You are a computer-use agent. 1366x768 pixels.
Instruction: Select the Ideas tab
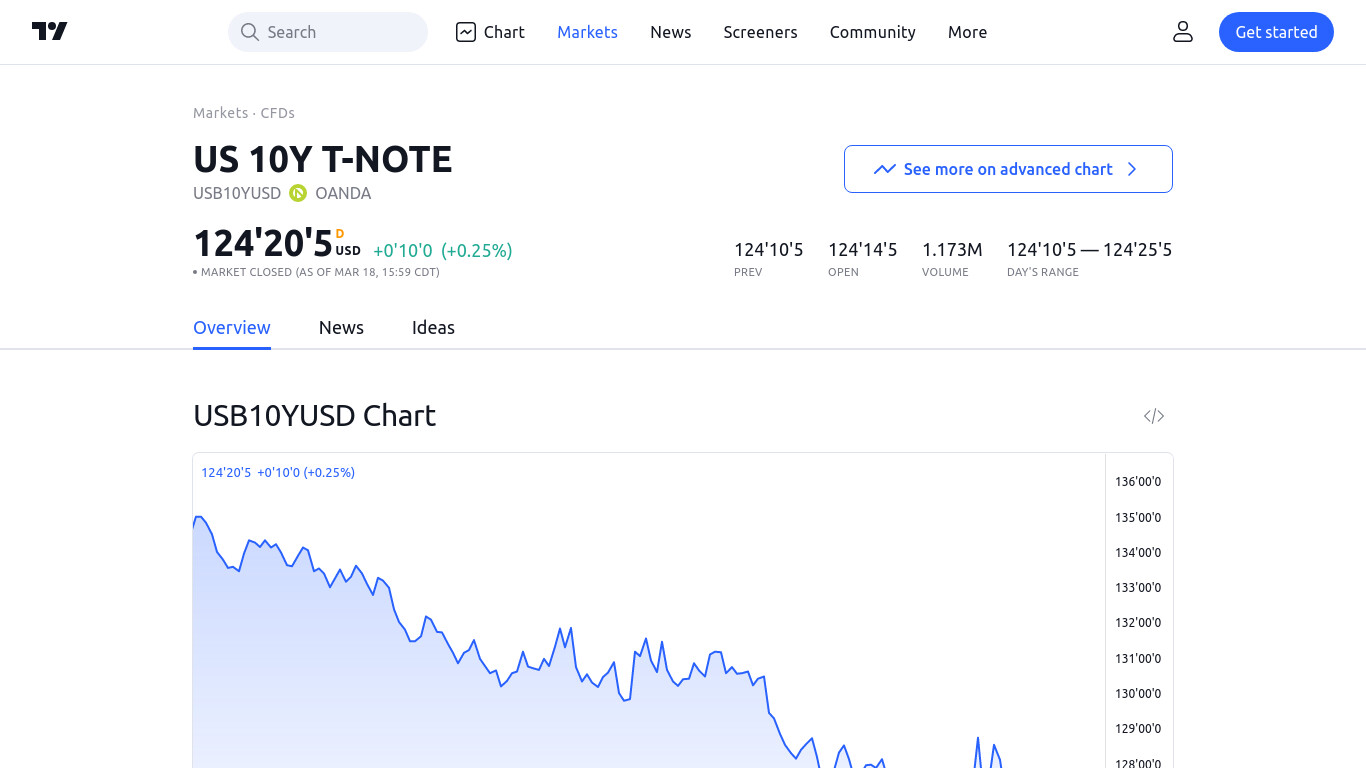point(433,328)
